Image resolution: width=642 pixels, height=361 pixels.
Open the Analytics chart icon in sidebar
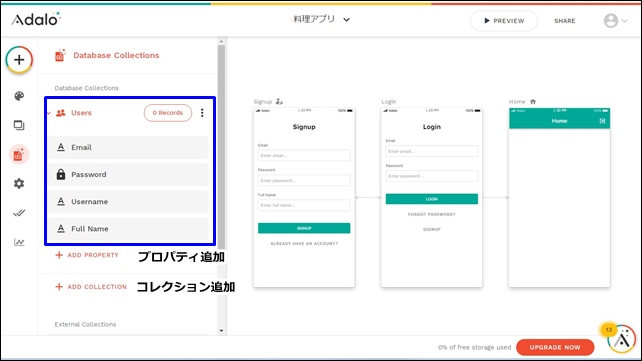pyautogui.click(x=19, y=242)
